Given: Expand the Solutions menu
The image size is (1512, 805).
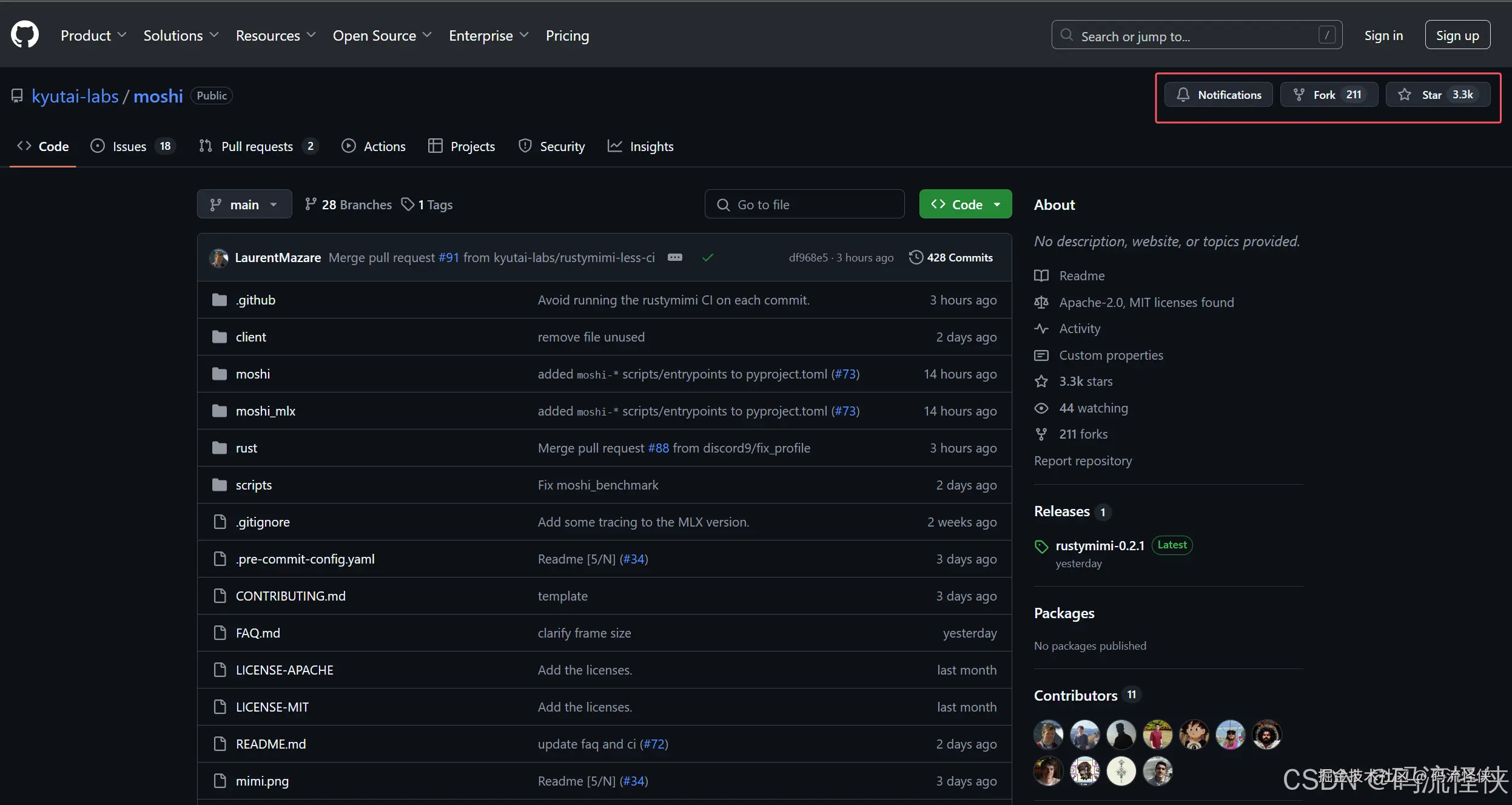Looking at the screenshot, I should (181, 35).
